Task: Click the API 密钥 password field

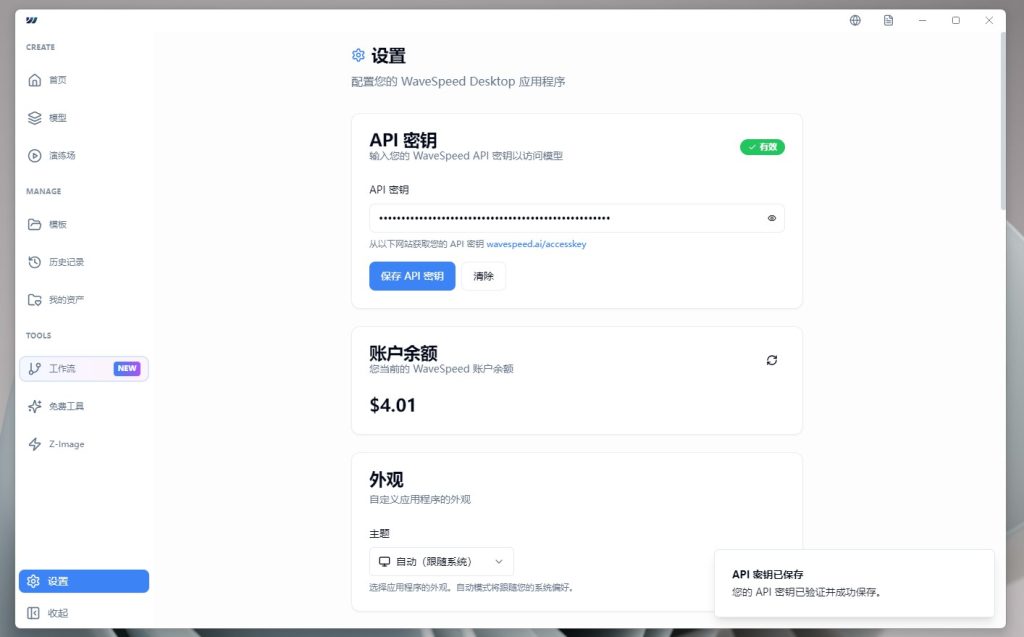Action: tap(577, 218)
